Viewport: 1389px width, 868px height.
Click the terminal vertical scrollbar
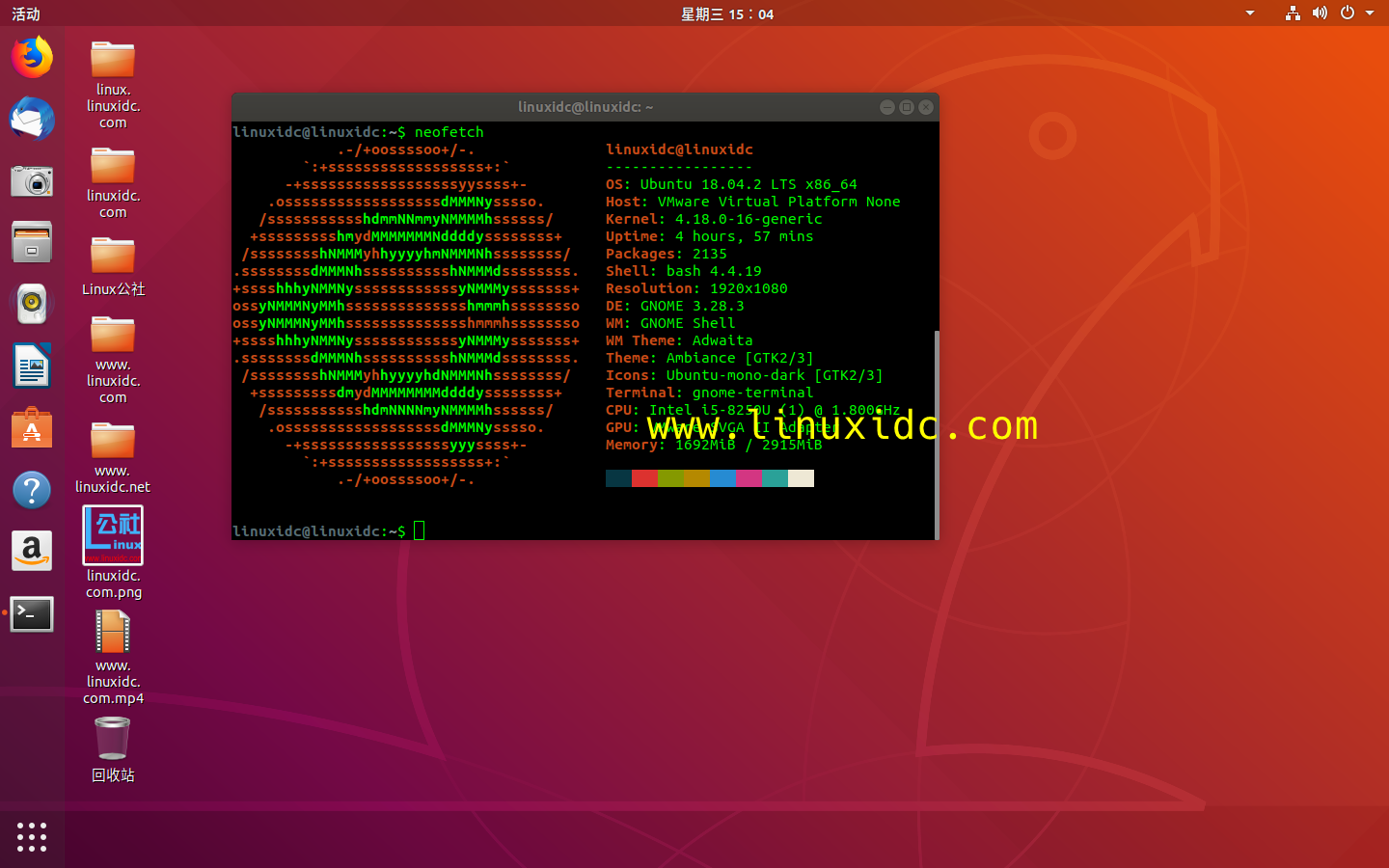click(937, 434)
